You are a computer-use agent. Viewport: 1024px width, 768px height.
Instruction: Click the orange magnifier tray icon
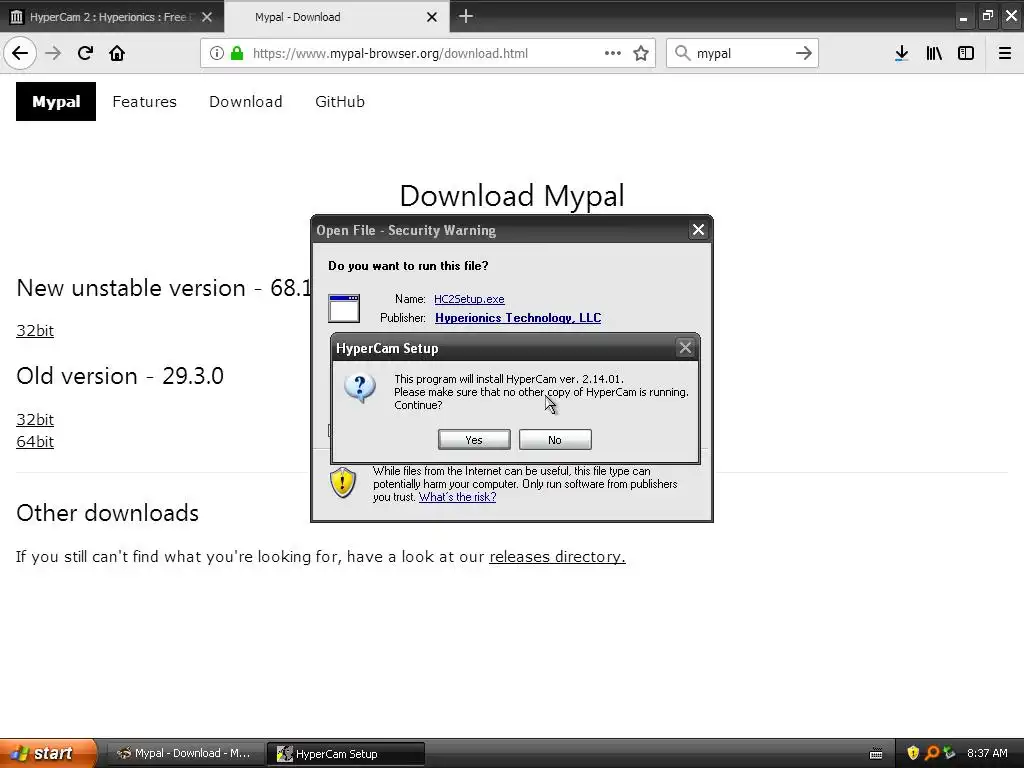pos(931,753)
